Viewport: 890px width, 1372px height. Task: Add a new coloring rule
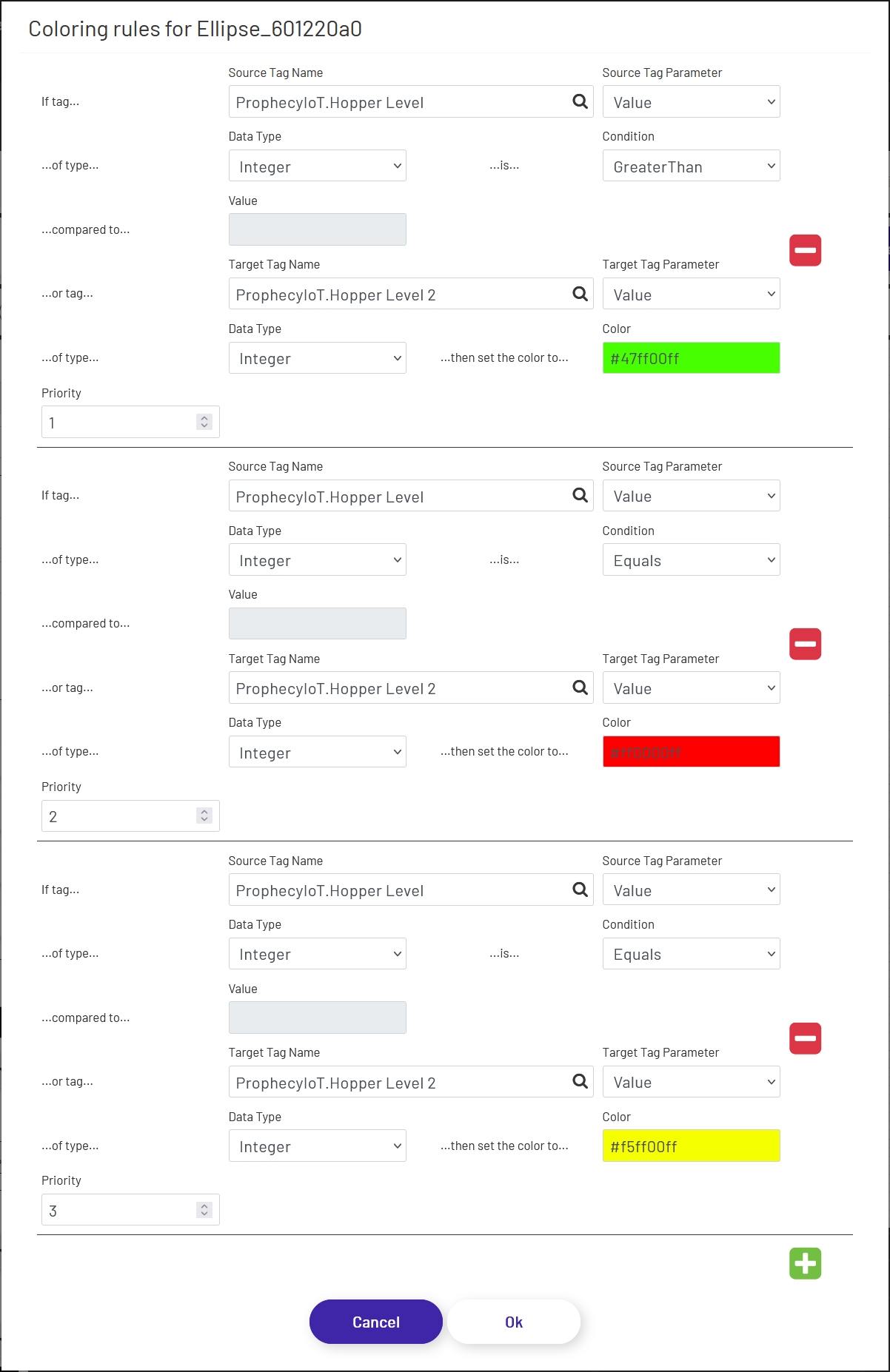(805, 1263)
